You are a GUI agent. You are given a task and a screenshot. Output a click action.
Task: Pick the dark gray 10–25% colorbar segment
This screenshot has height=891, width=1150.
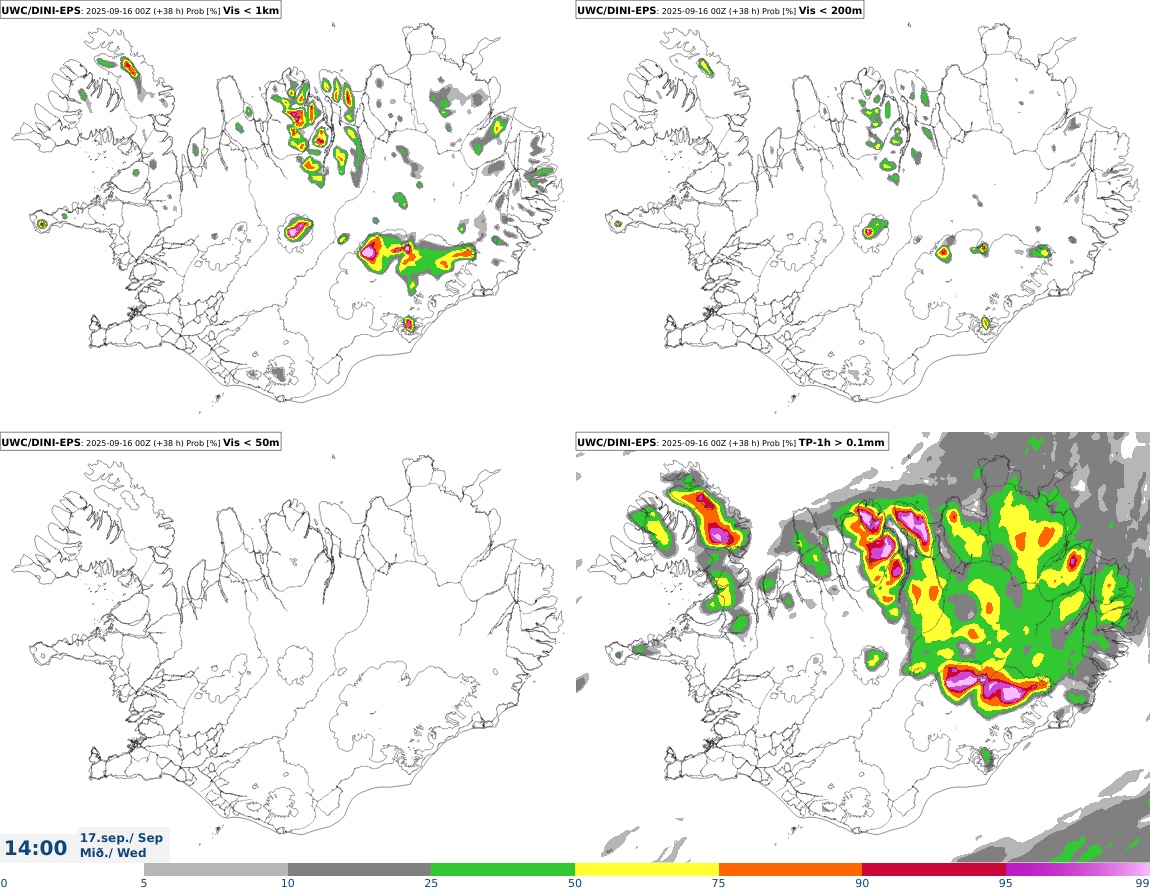point(359,869)
